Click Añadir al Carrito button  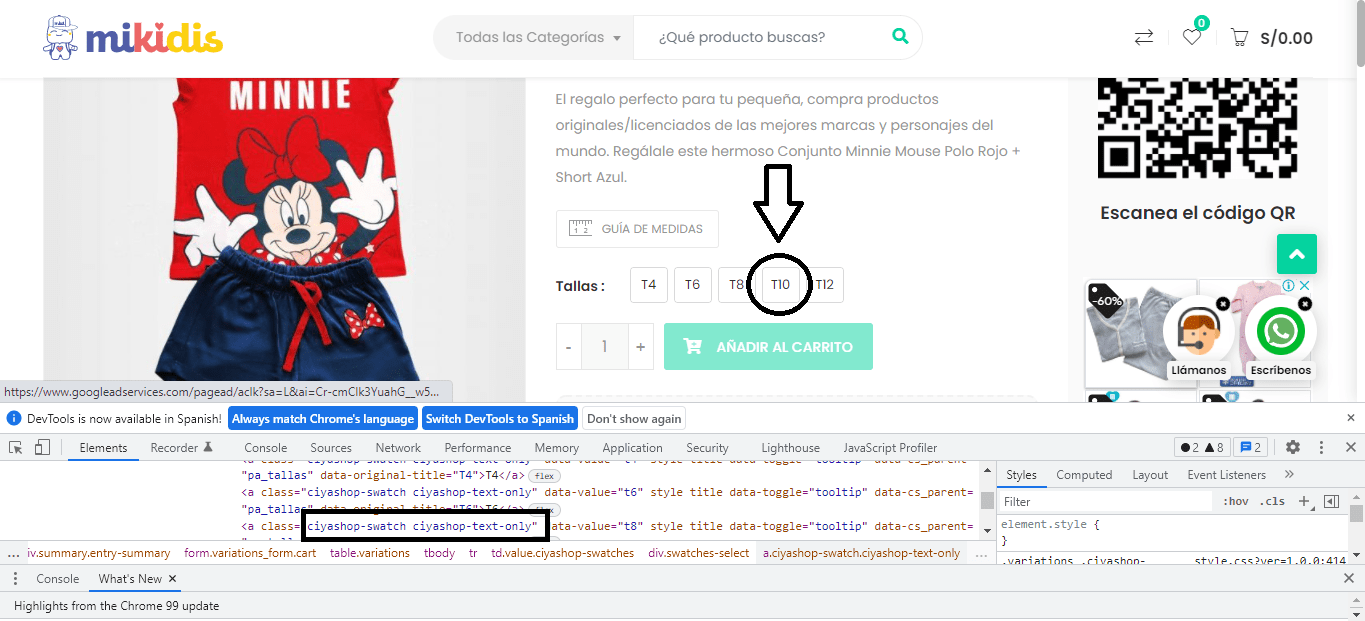[x=768, y=347]
